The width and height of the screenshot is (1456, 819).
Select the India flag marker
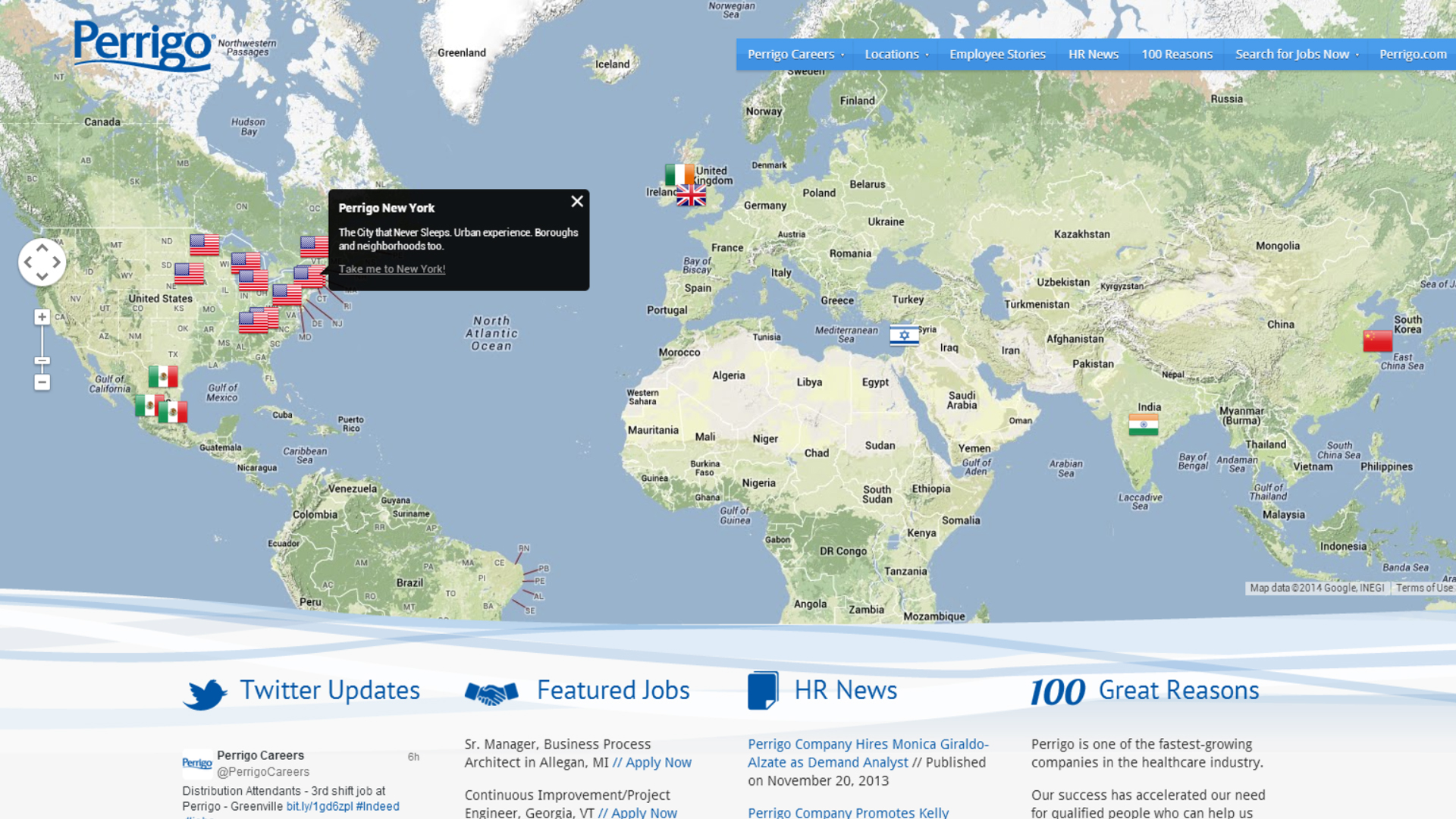pyautogui.click(x=1144, y=425)
